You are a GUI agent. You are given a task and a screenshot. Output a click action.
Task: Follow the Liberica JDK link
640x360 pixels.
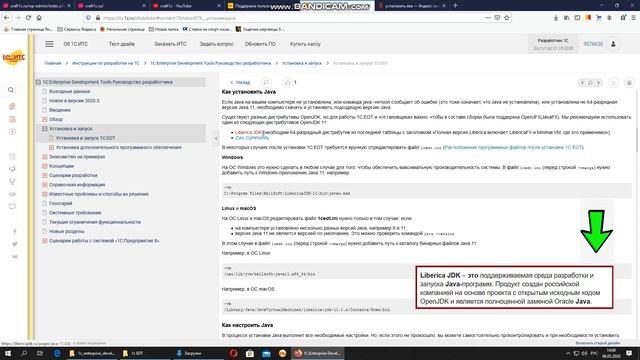pyautogui.click(x=249, y=132)
